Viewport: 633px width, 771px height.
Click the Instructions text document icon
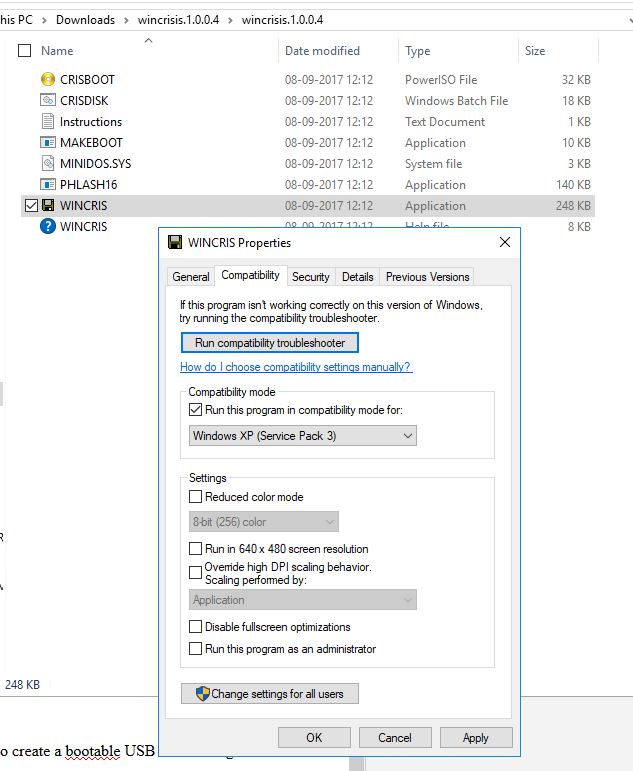click(x=48, y=121)
